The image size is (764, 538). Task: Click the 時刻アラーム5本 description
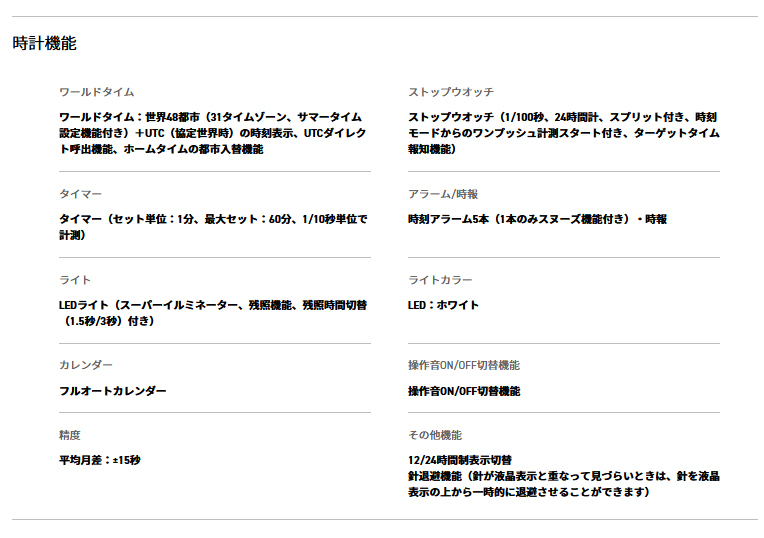pyautogui.click(x=537, y=219)
